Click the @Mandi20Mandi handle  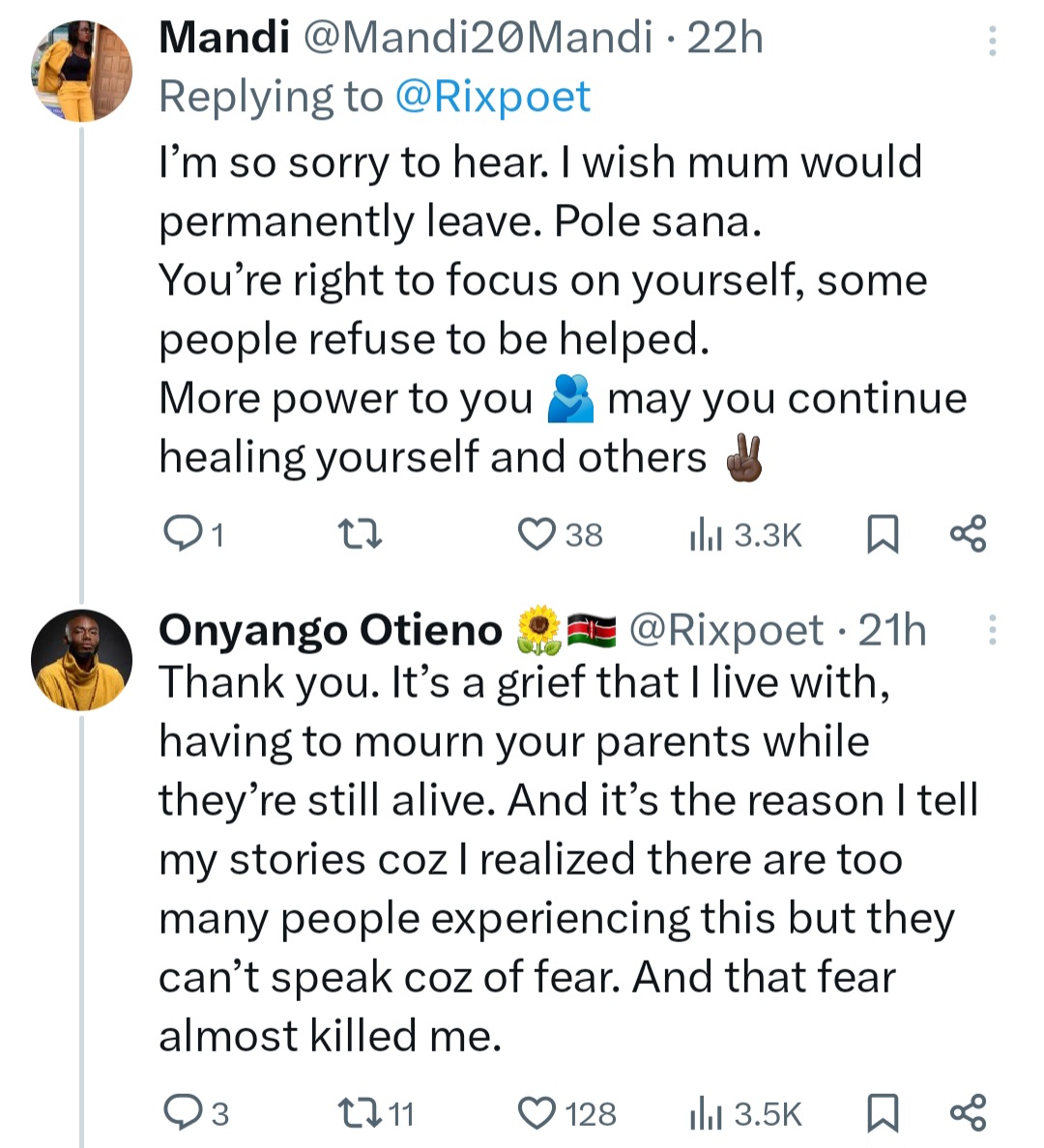point(478,38)
